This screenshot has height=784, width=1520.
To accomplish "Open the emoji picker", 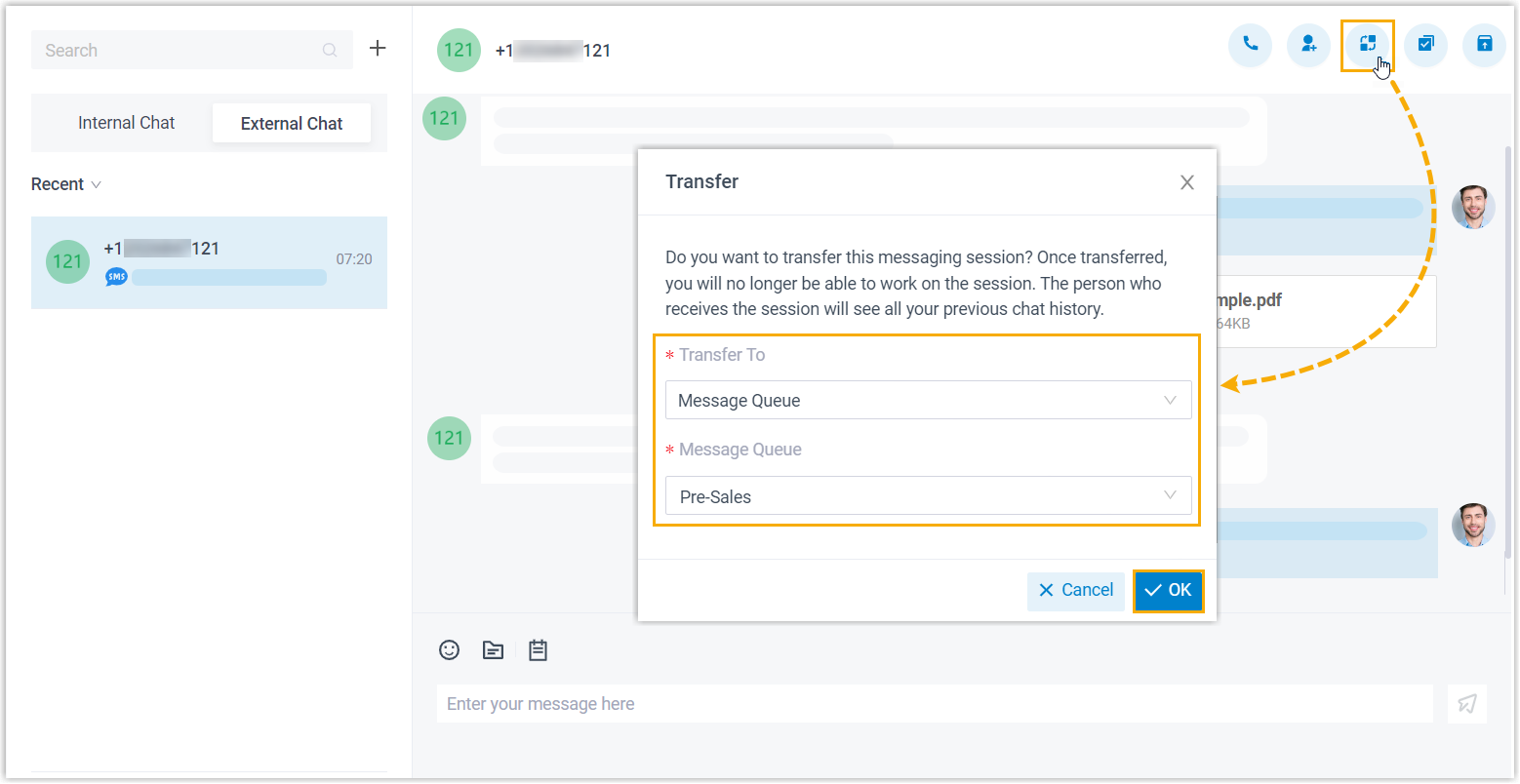I will point(449,650).
